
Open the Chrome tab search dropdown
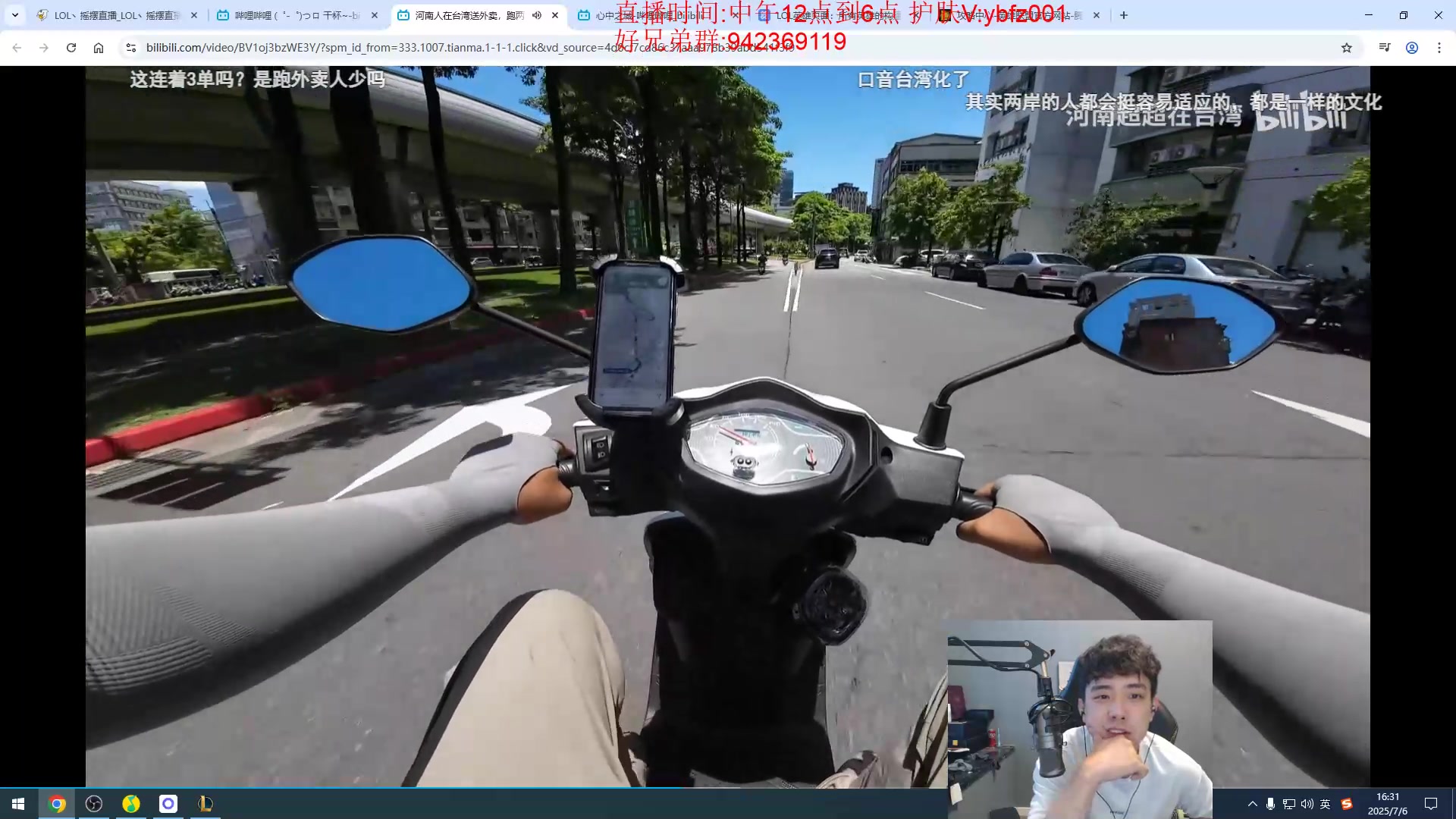[14, 15]
